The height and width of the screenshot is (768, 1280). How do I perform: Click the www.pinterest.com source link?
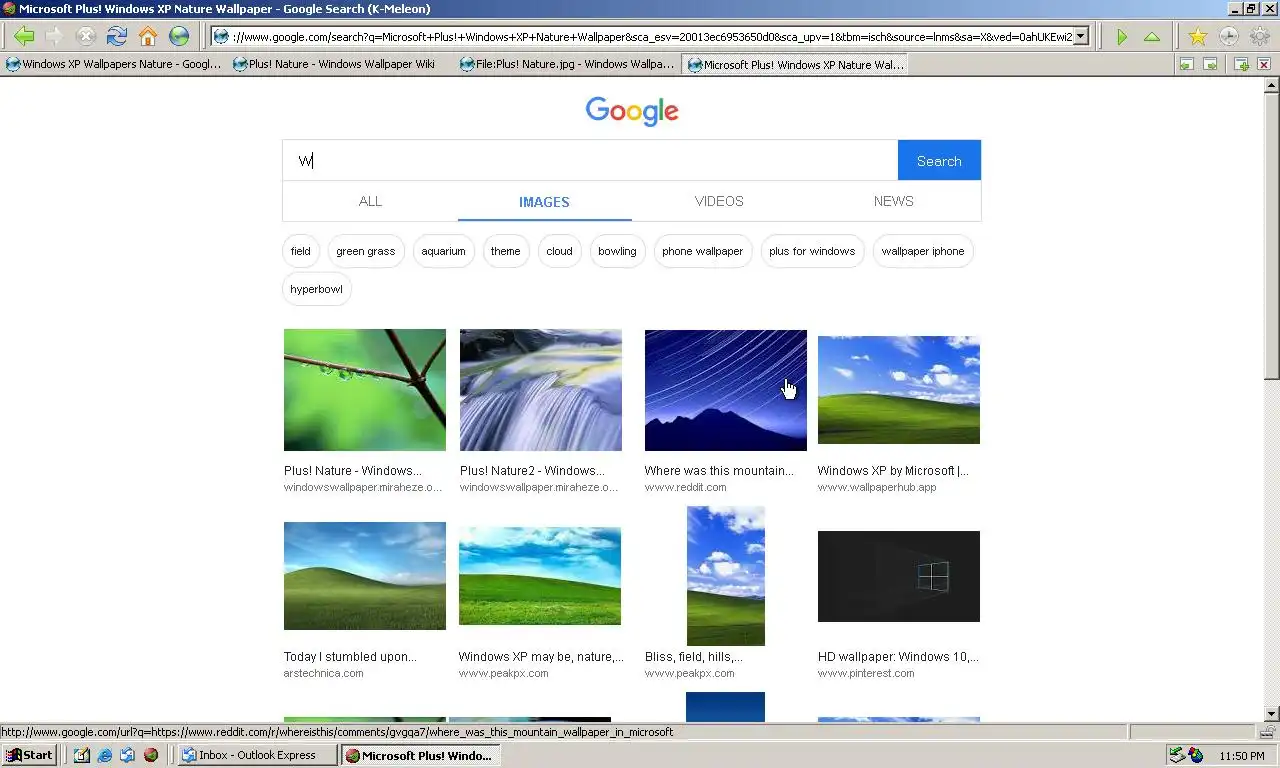(x=866, y=673)
